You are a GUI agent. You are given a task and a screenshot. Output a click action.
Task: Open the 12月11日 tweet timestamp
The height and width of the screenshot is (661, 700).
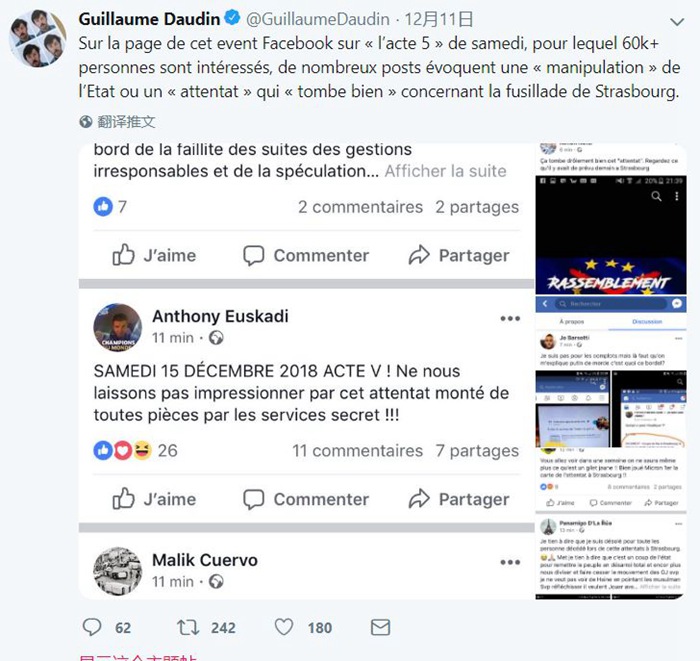439,19
